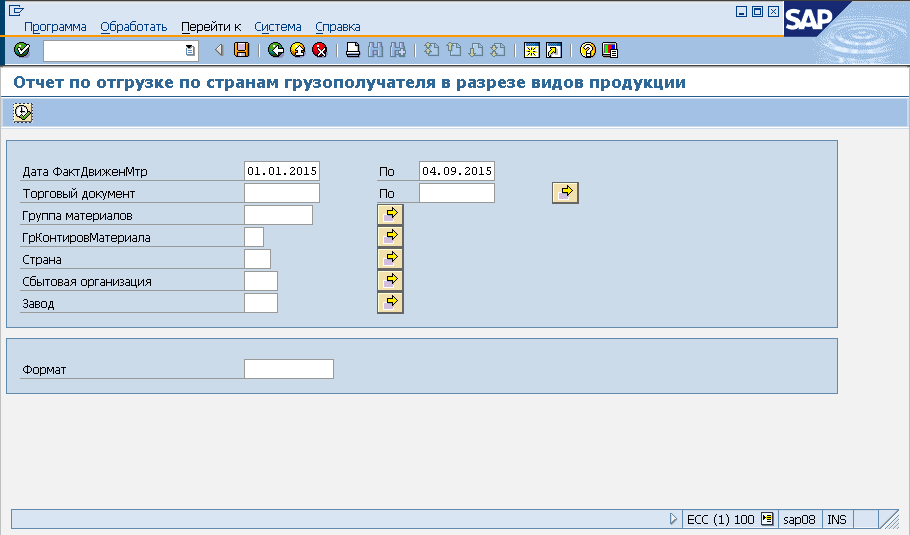Click the First Page icon

click(x=431, y=50)
